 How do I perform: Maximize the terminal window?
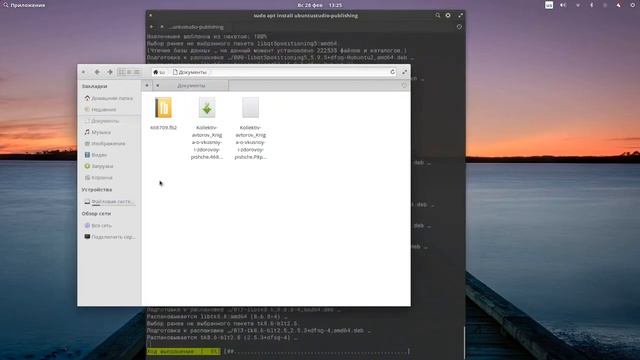click(460, 16)
